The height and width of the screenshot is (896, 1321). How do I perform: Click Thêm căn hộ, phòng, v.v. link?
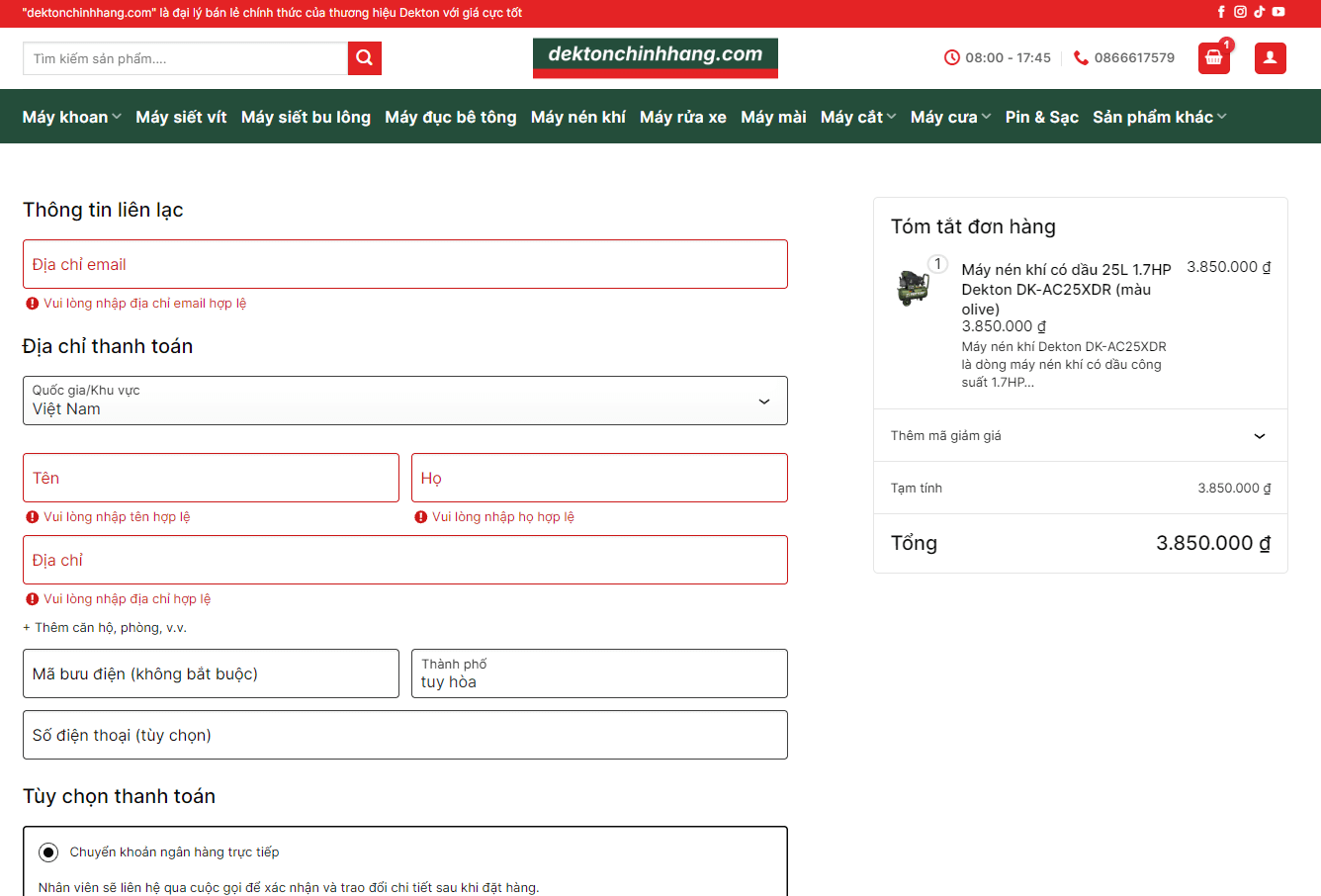pyautogui.click(x=105, y=628)
